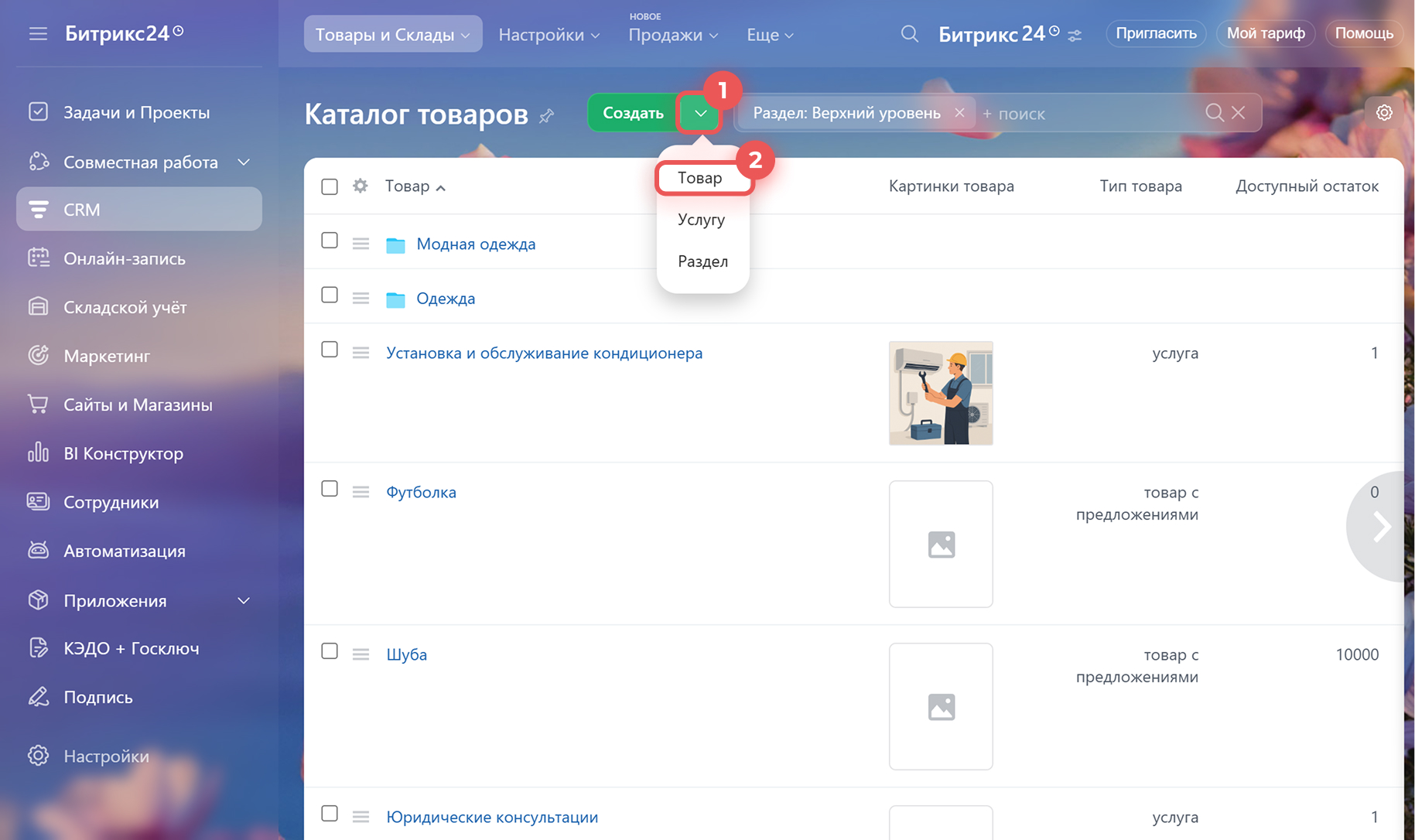The width and height of the screenshot is (1415, 840).
Task: Choose Раздел from the create menu
Action: click(x=702, y=261)
